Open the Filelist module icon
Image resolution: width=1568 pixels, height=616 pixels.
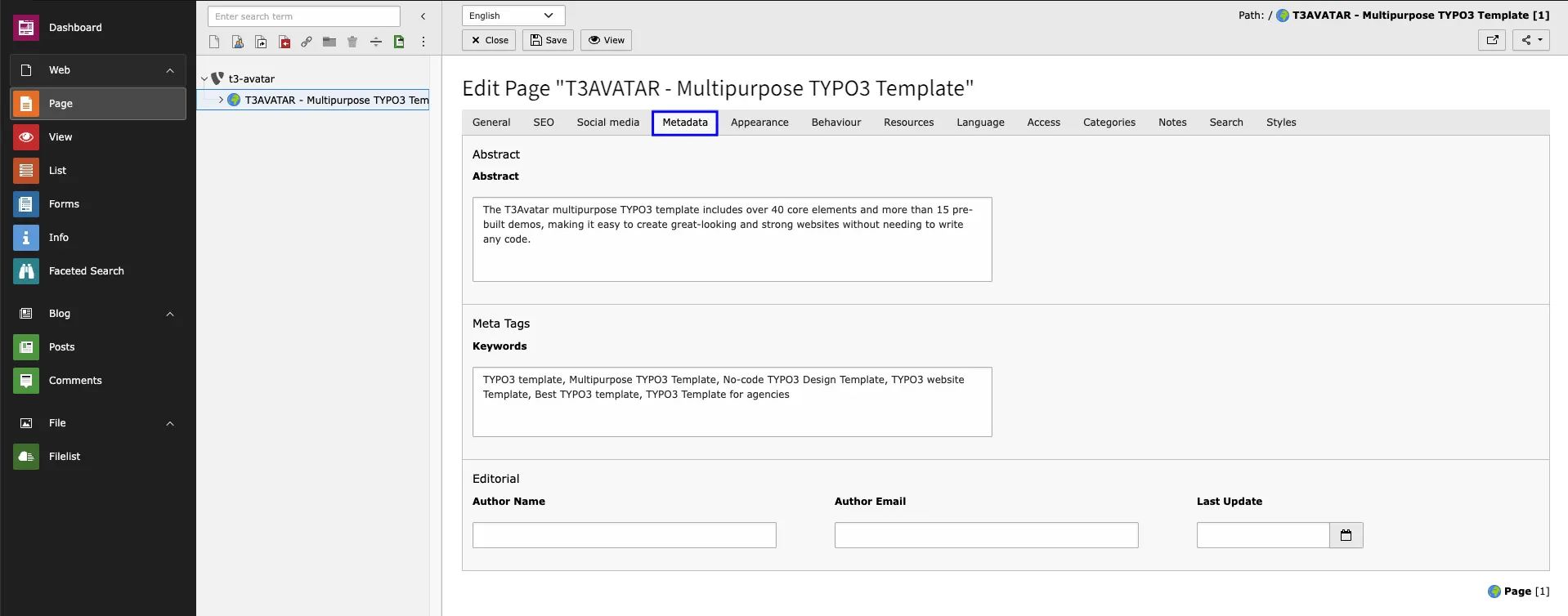coord(26,457)
